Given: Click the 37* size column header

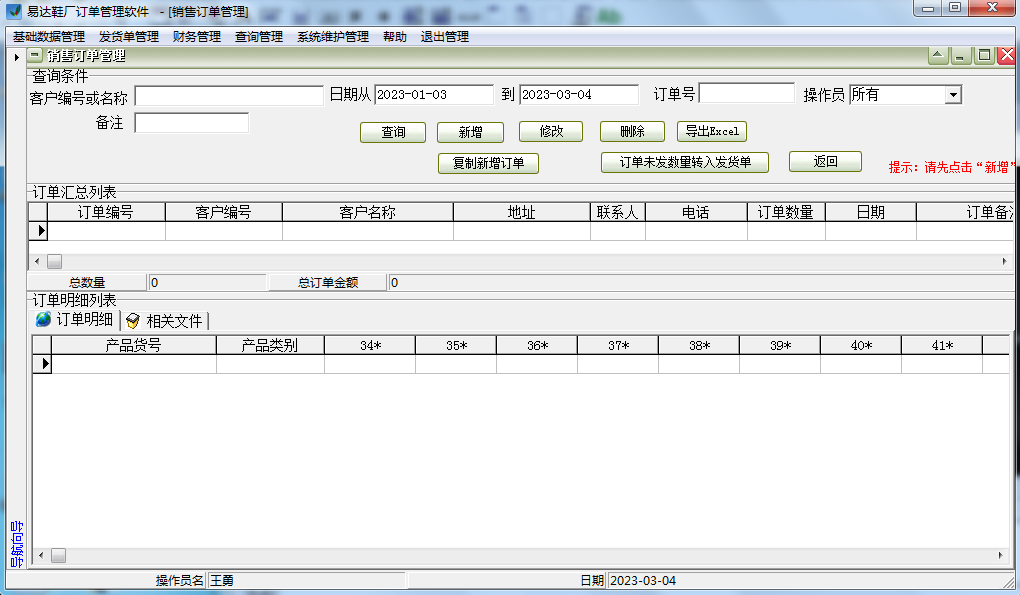Looking at the screenshot, I should point(618,345).
